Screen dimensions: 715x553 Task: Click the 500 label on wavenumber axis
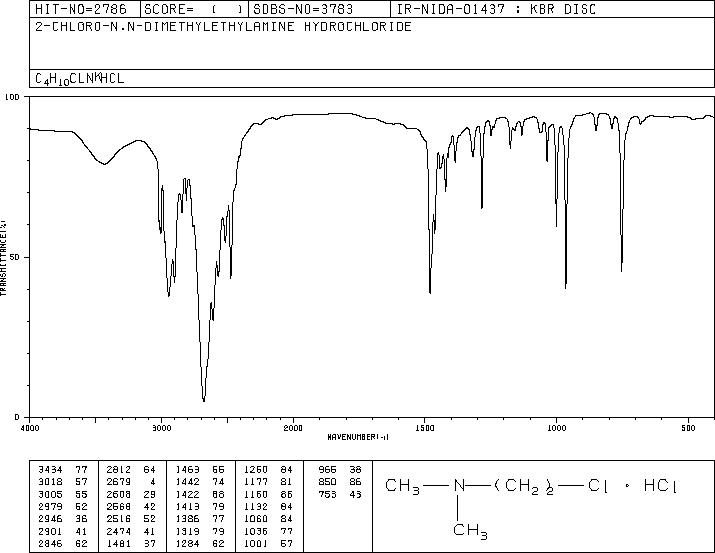coord(688,428)
